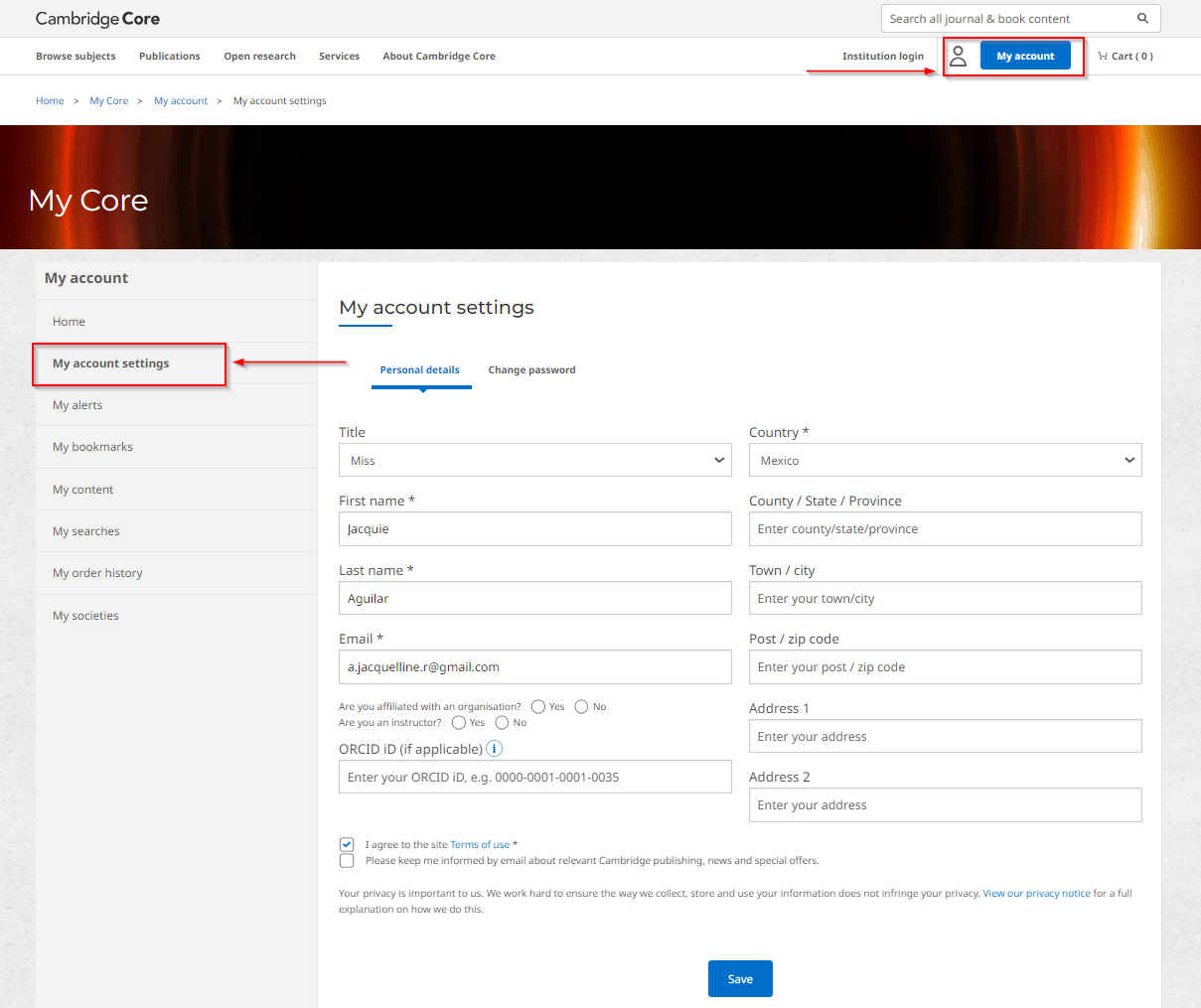Click the search magnifier icon
This screenshot has width=1201, height=1008.
pyautogui.click(x=1142, y=18)
